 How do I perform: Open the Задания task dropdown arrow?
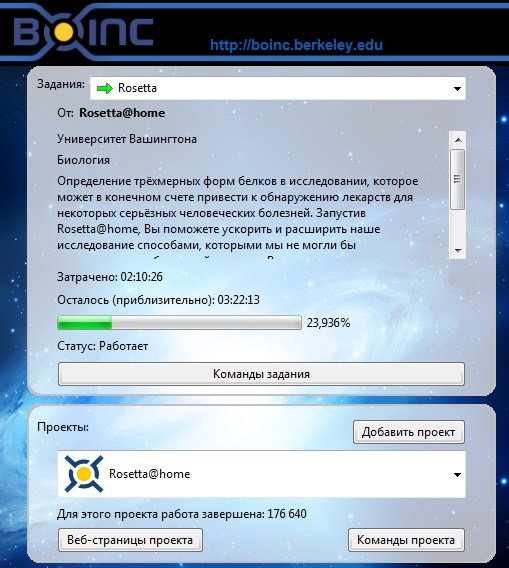[457, 88]
